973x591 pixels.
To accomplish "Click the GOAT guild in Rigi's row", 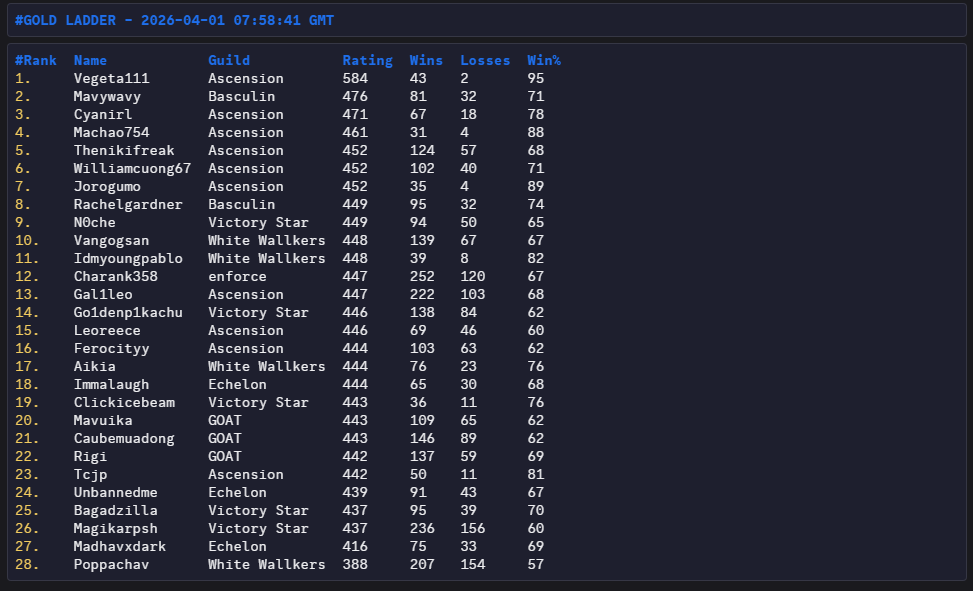I will 225,456.
